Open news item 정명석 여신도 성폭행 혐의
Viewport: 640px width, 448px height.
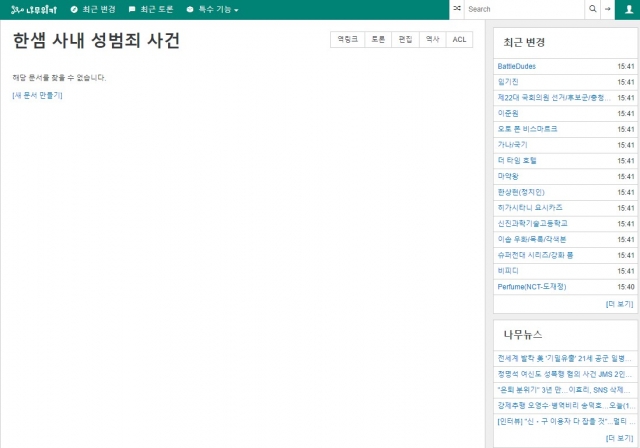pos(564,374)
